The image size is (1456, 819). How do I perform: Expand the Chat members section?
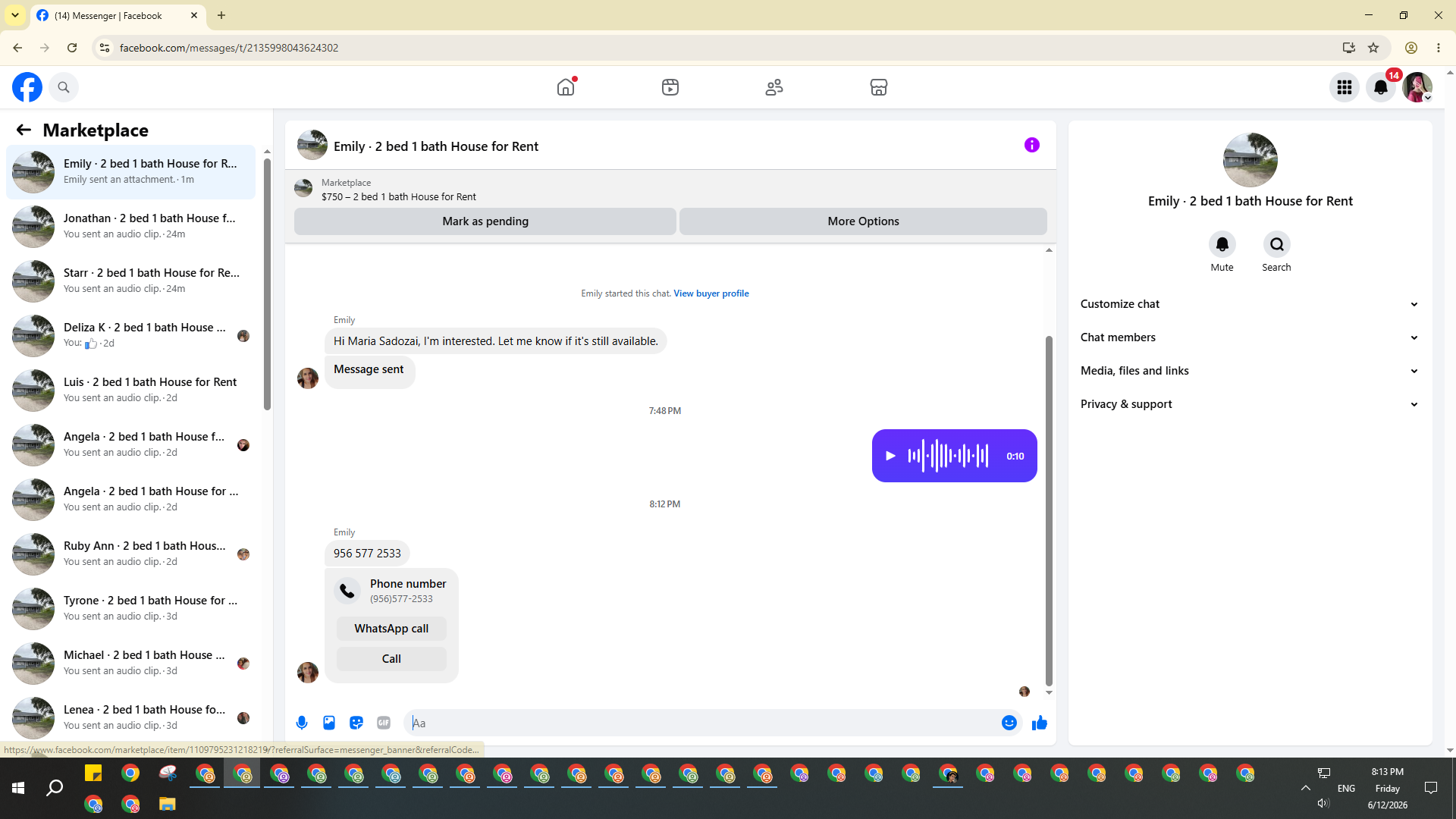tap(1250, 337)
